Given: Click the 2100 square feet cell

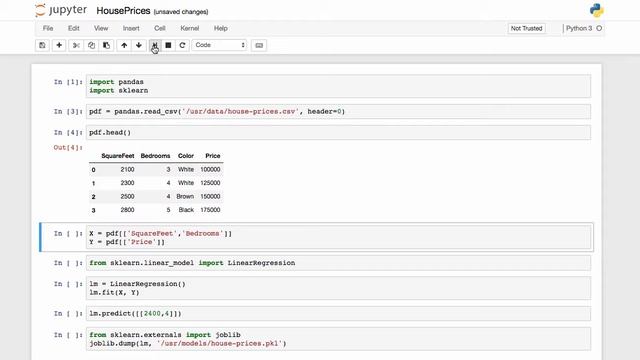Looking at the screenshot, I should click(x=127, y=169).
